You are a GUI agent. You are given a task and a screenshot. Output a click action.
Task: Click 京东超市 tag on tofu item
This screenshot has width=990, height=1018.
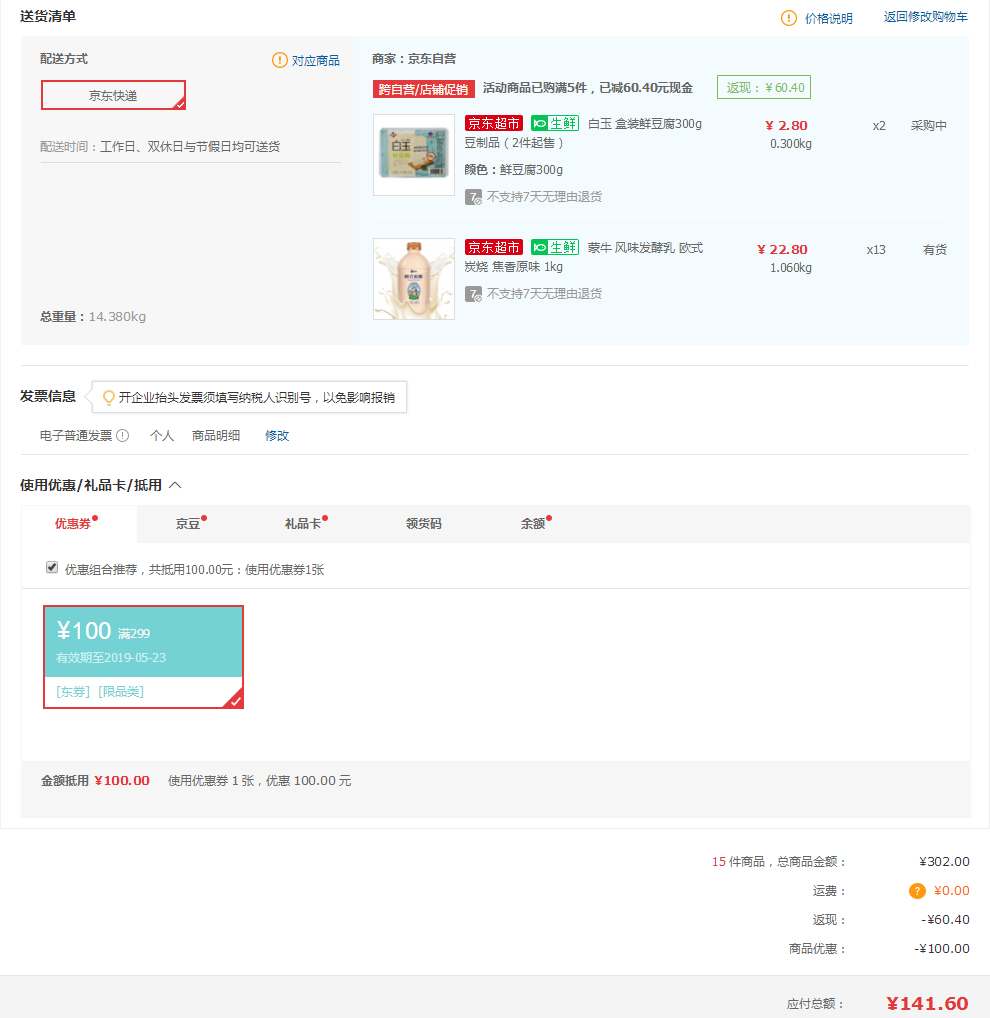[493, 123]
